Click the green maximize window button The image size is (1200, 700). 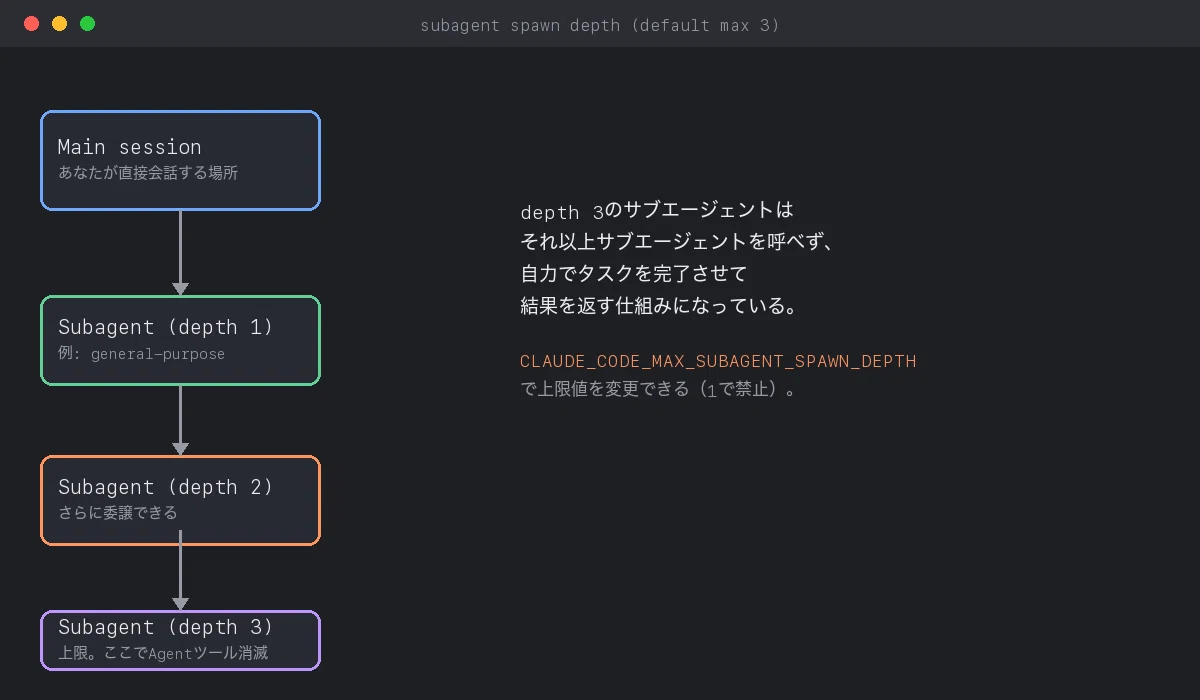click(x=87, y=24)
